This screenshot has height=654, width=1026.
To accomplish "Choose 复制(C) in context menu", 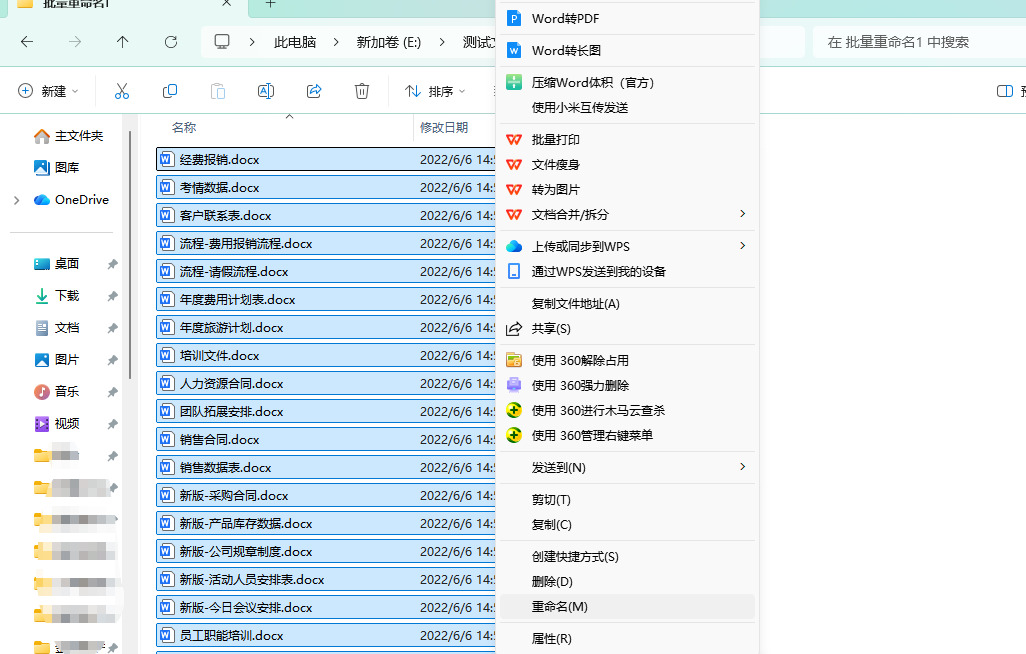I will (x=628, y=524).
